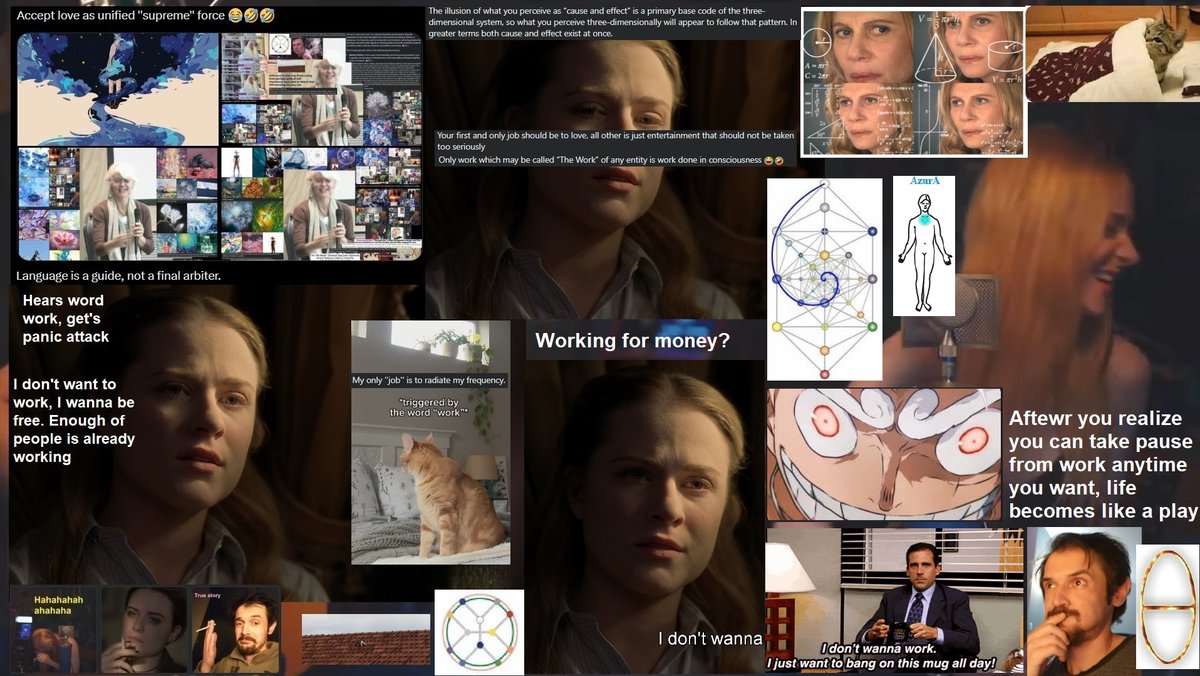This screenshot has width=1200, height=676.
Task: Select the grinning anime face with red eyes
Action: (x=884, y=454)
